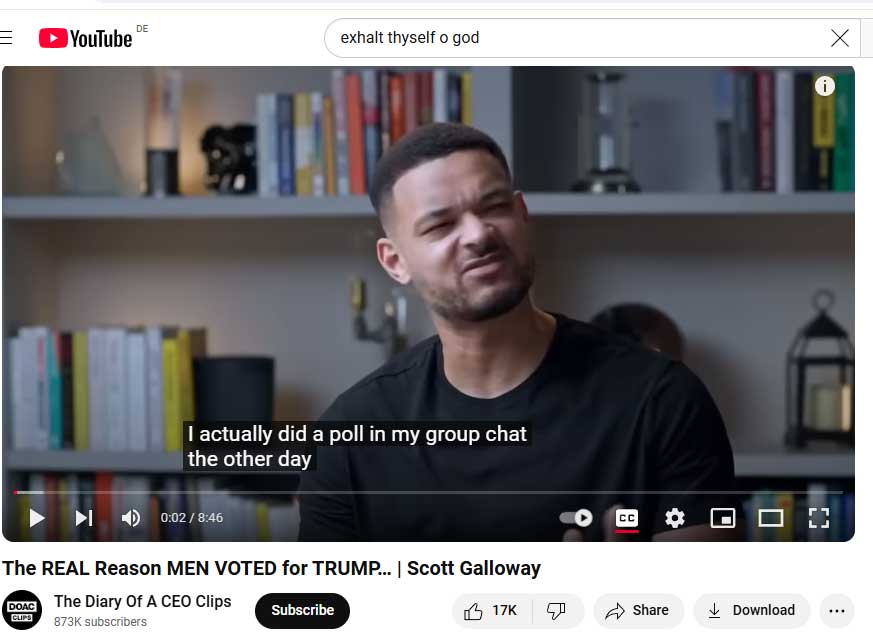Enable theater mode

coord(771,518)
